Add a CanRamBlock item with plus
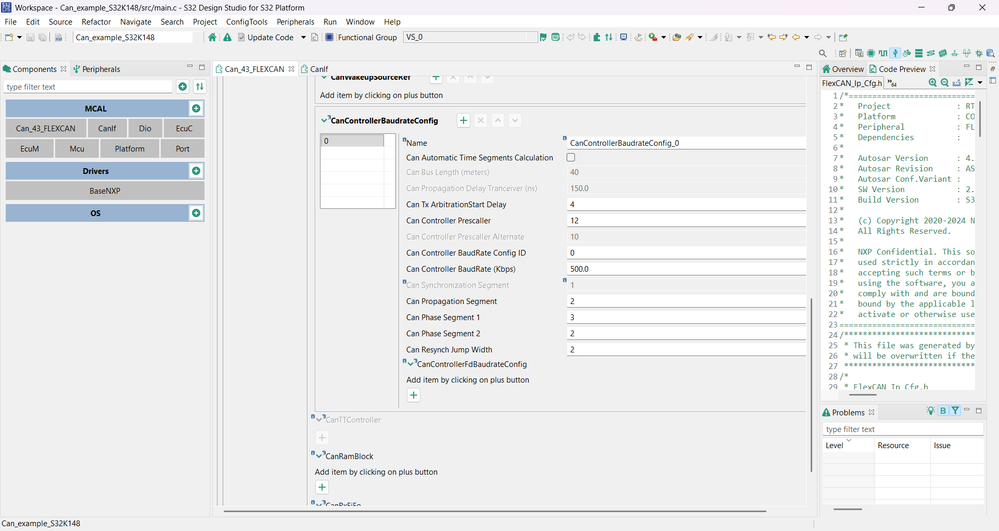The height and width of the screenshot is (531, 999). [322, 487]
